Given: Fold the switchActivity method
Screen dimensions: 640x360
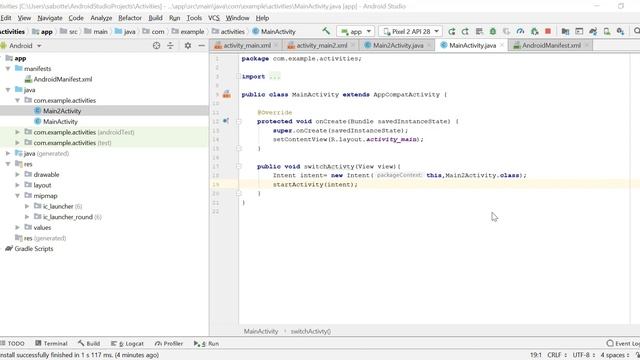Looking at the screenshot, I should tap(239, 166).
